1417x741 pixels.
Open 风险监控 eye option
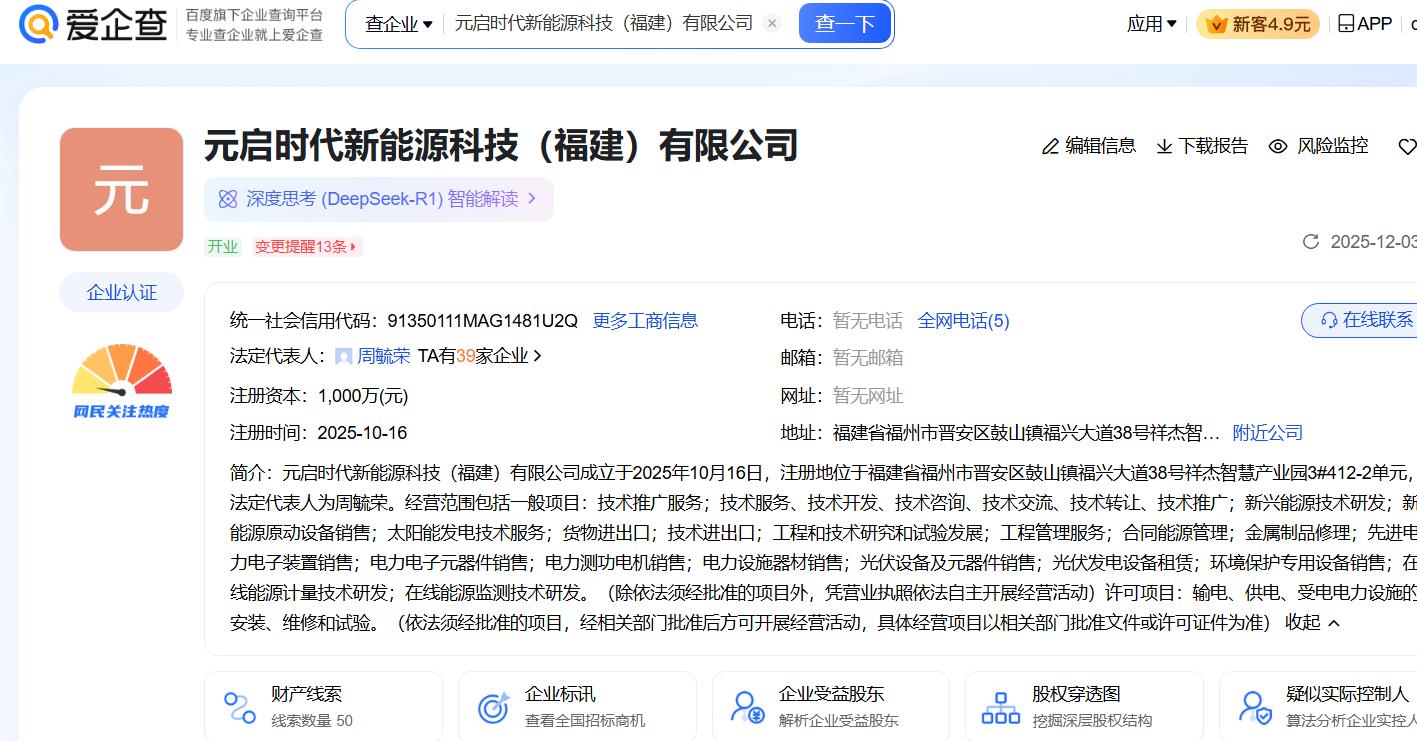pos(1318,146)
